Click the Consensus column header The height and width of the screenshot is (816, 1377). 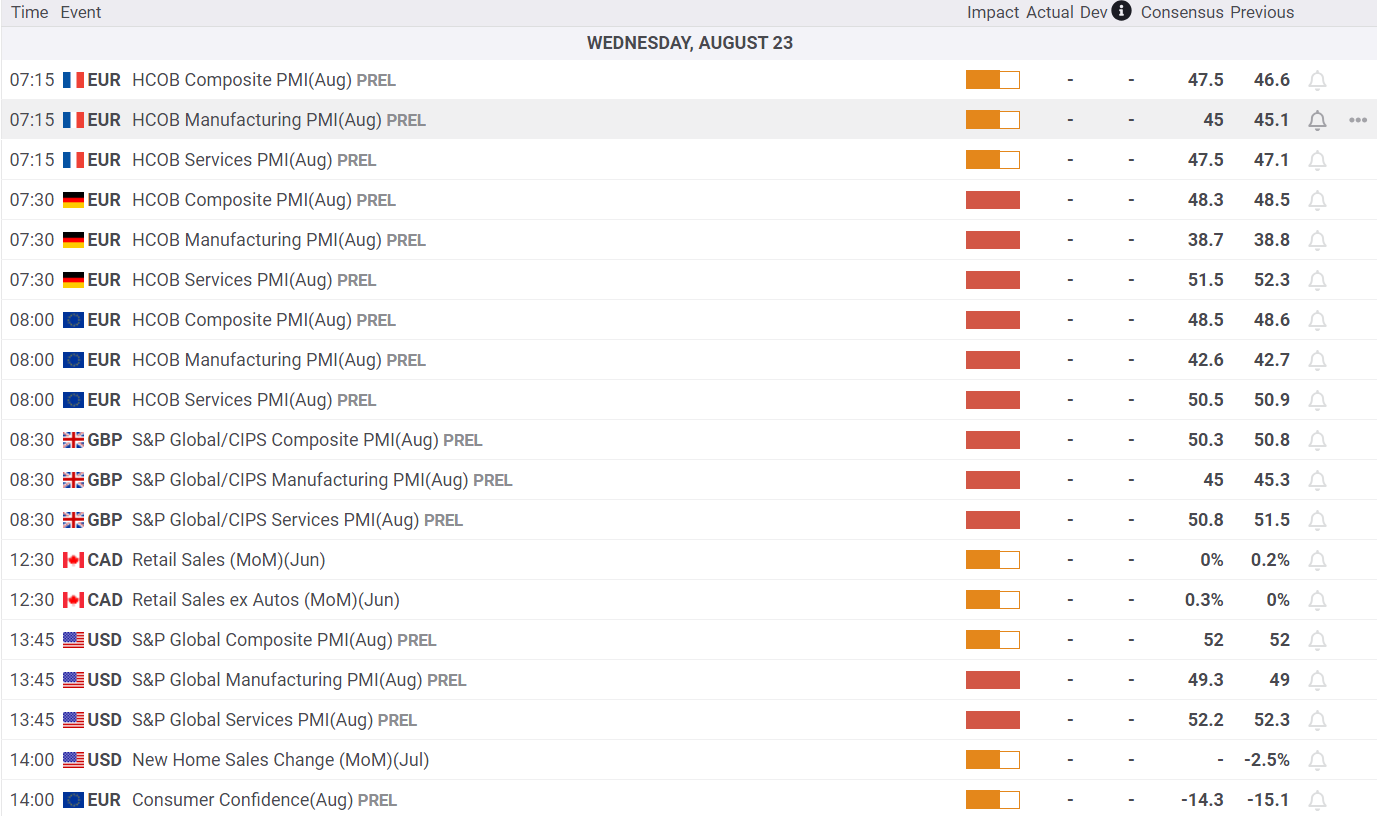click(x=1182, y=12)
